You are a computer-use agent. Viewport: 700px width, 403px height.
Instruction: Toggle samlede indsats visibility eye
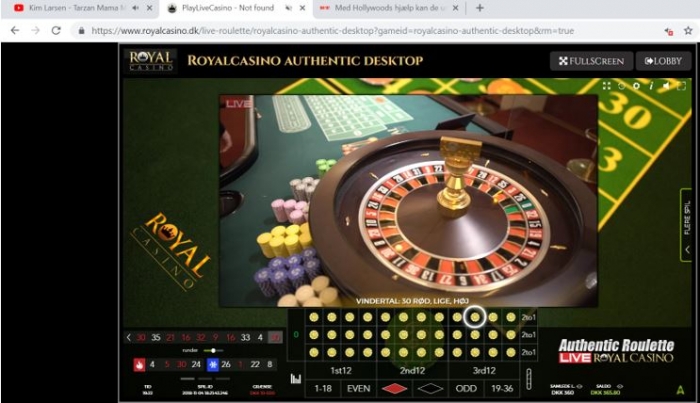click(579, 386)
